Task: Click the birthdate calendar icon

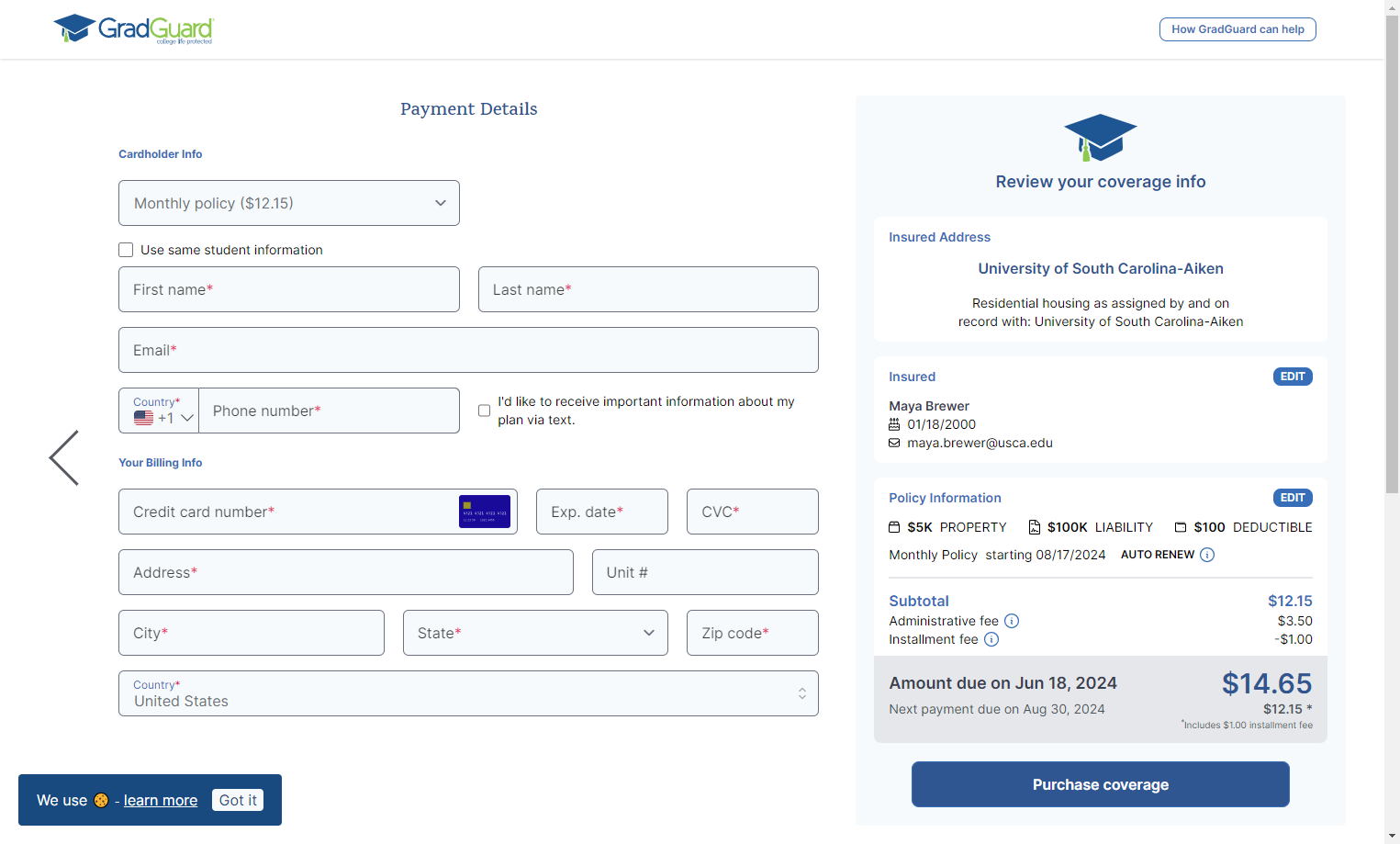Action: pos(894,424)
